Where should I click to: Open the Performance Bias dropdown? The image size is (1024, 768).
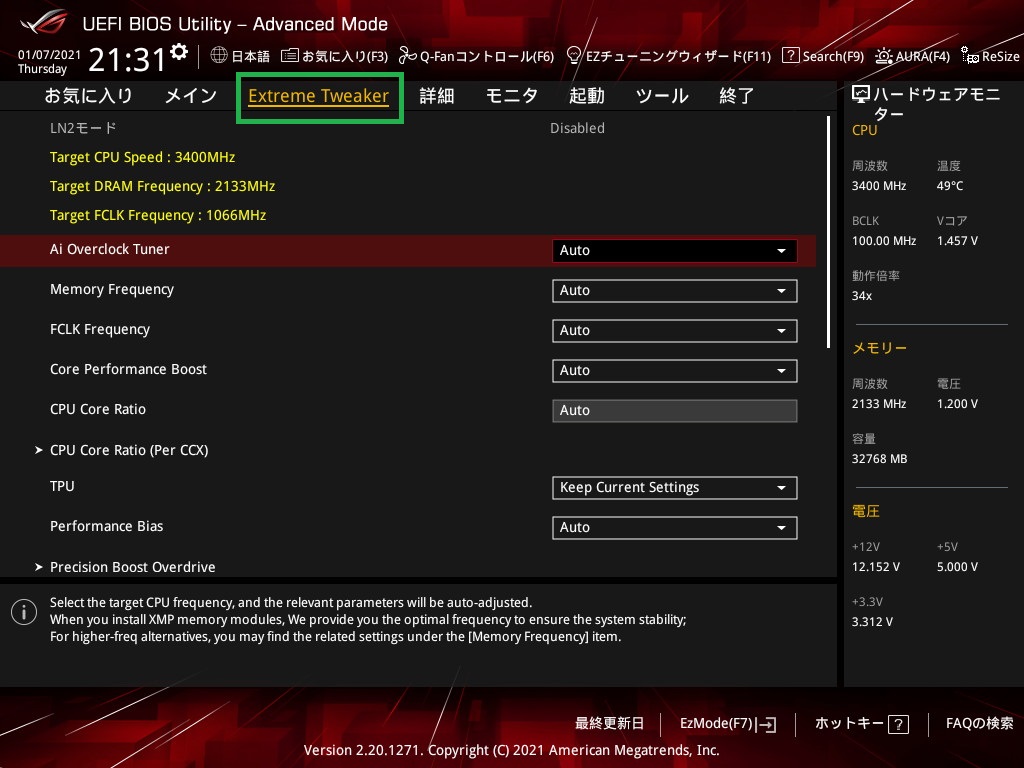coord(675,527)
